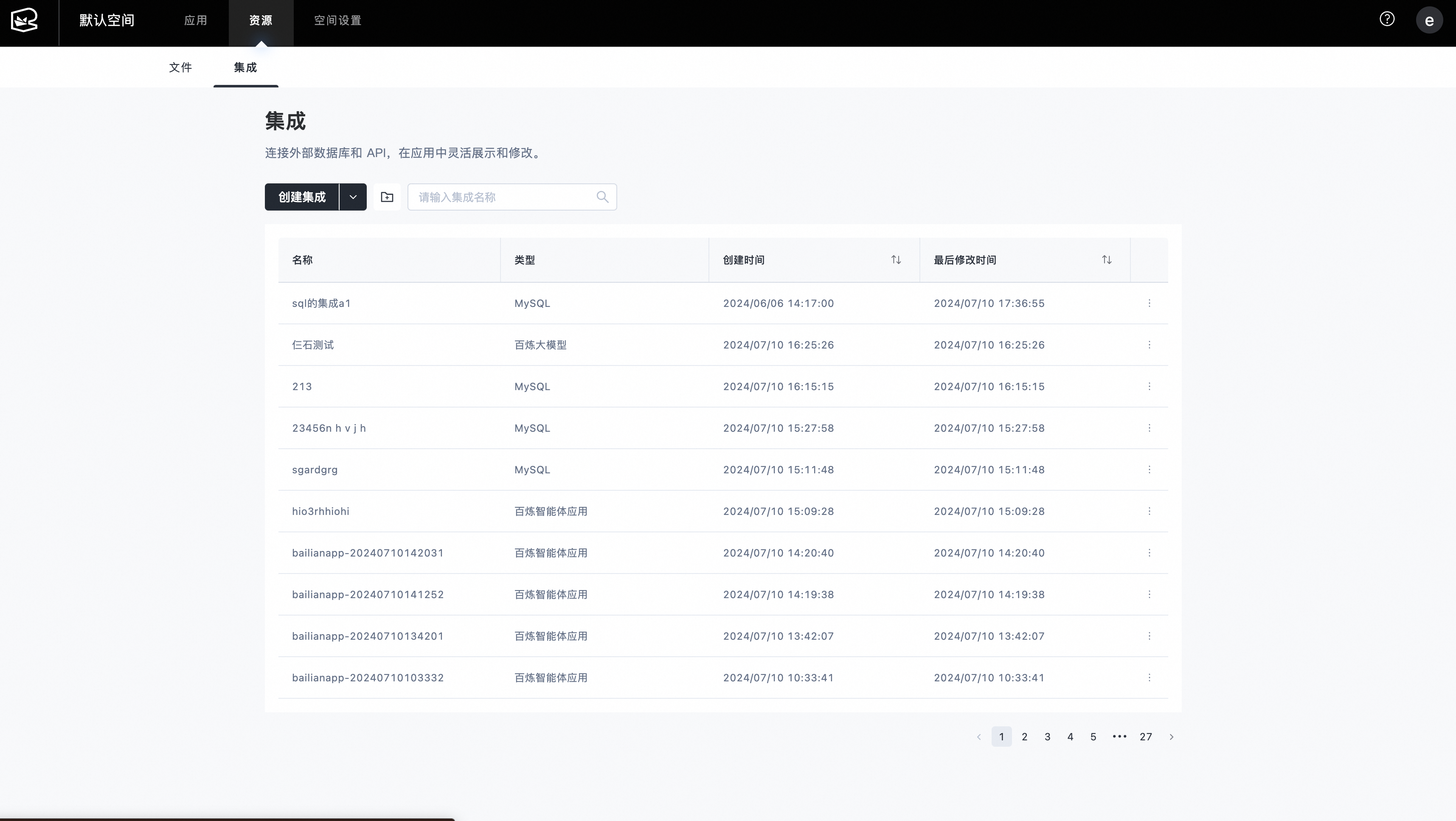Go to page 4
Image resolution: width=1456 pixels, height=821 pixels.
(x=1070, y=737)
